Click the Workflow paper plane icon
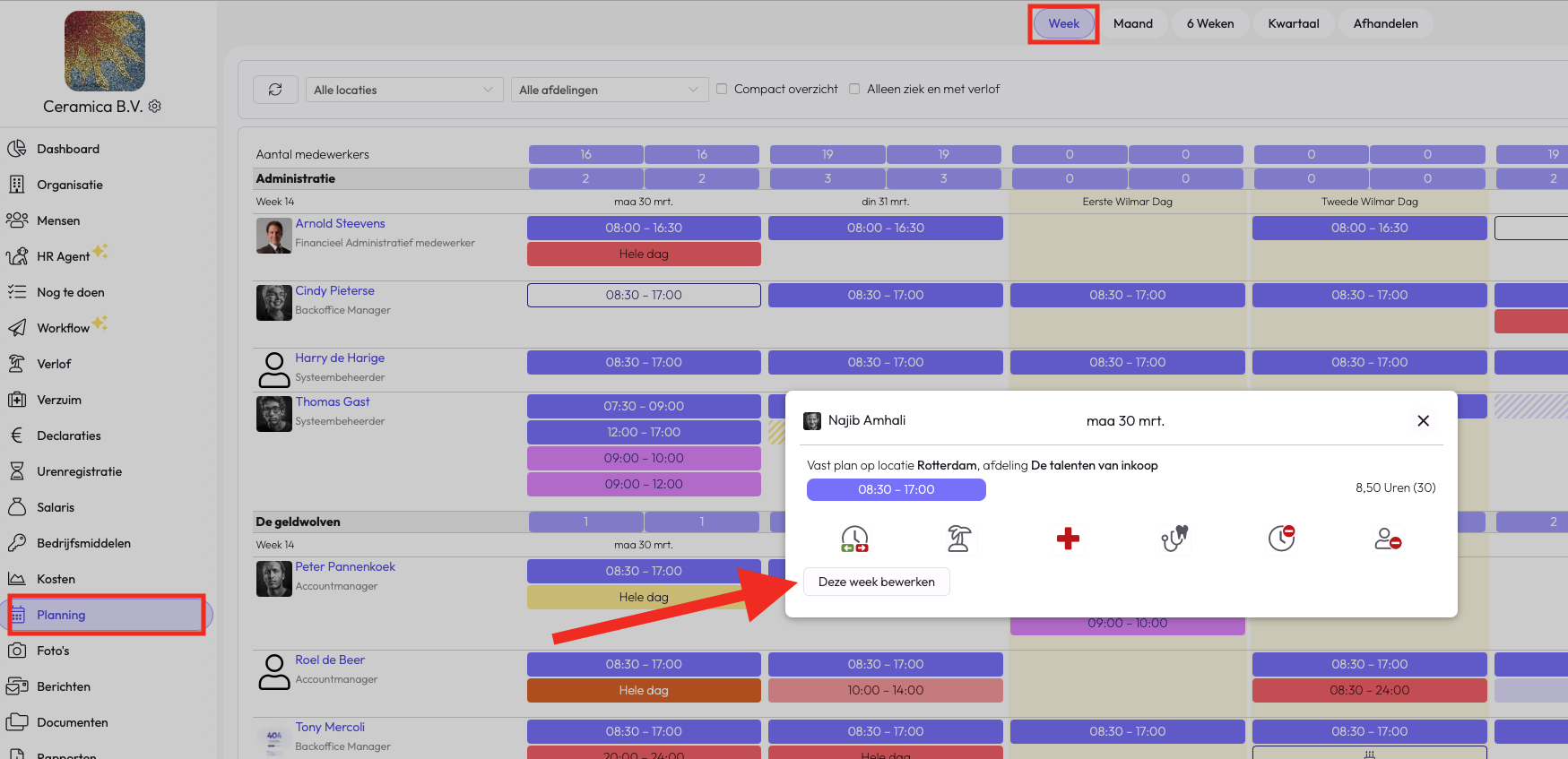The width and height of the screenshot is (1568, 759). [x=16, y=328]
